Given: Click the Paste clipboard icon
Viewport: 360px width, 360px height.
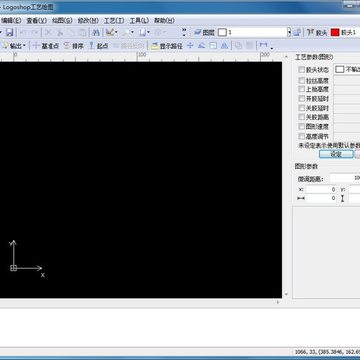Looking at the screenshot, I should click(x=82, y=32).
